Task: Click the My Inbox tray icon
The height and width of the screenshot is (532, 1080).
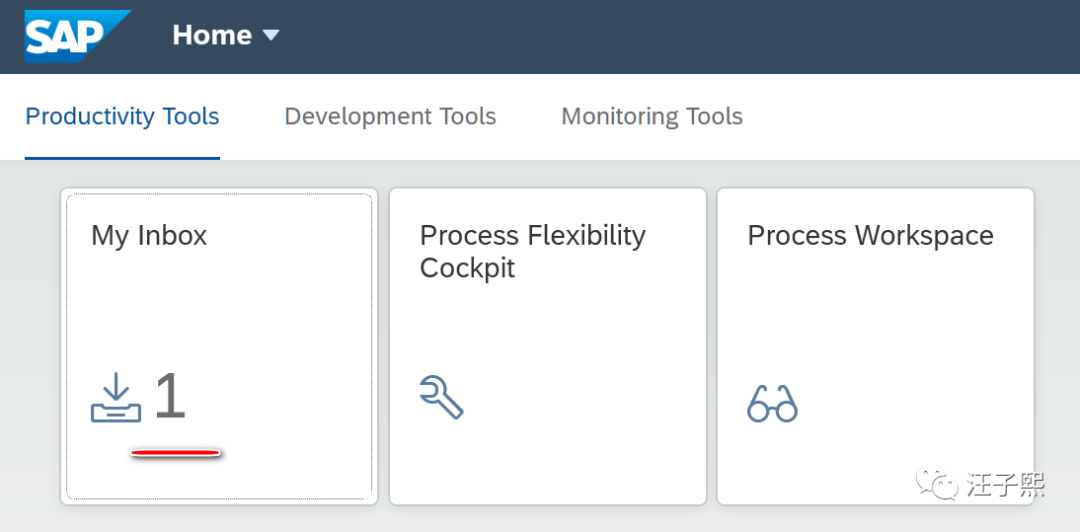Action: pos(116,398)
